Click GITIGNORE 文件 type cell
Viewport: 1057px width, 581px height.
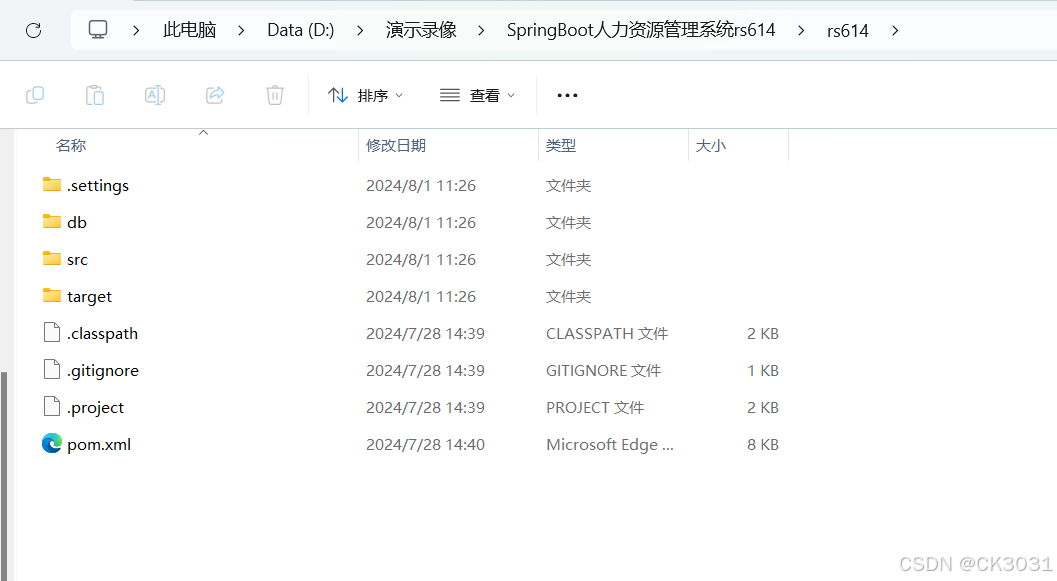pyautogui.click(x=603, y=371)
